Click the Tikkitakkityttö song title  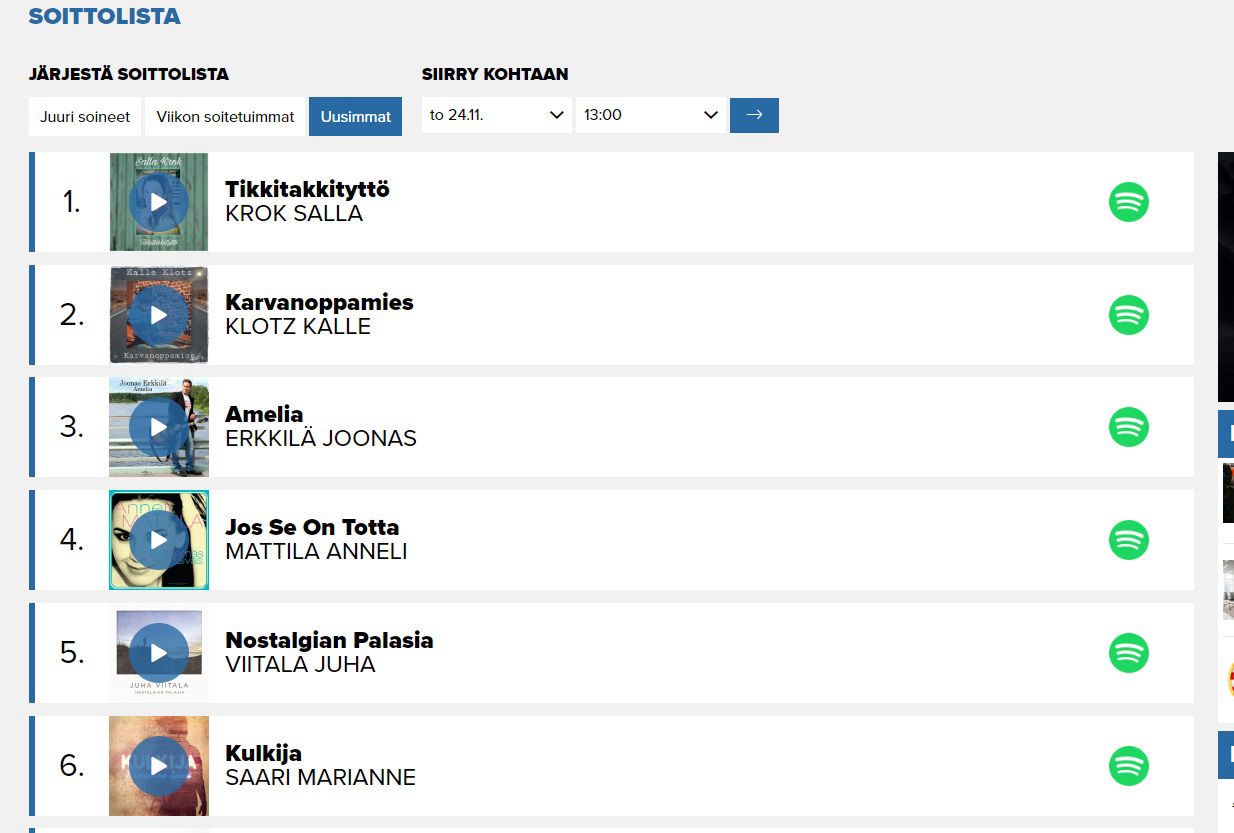pyautogui.click(x=307, y=189)
